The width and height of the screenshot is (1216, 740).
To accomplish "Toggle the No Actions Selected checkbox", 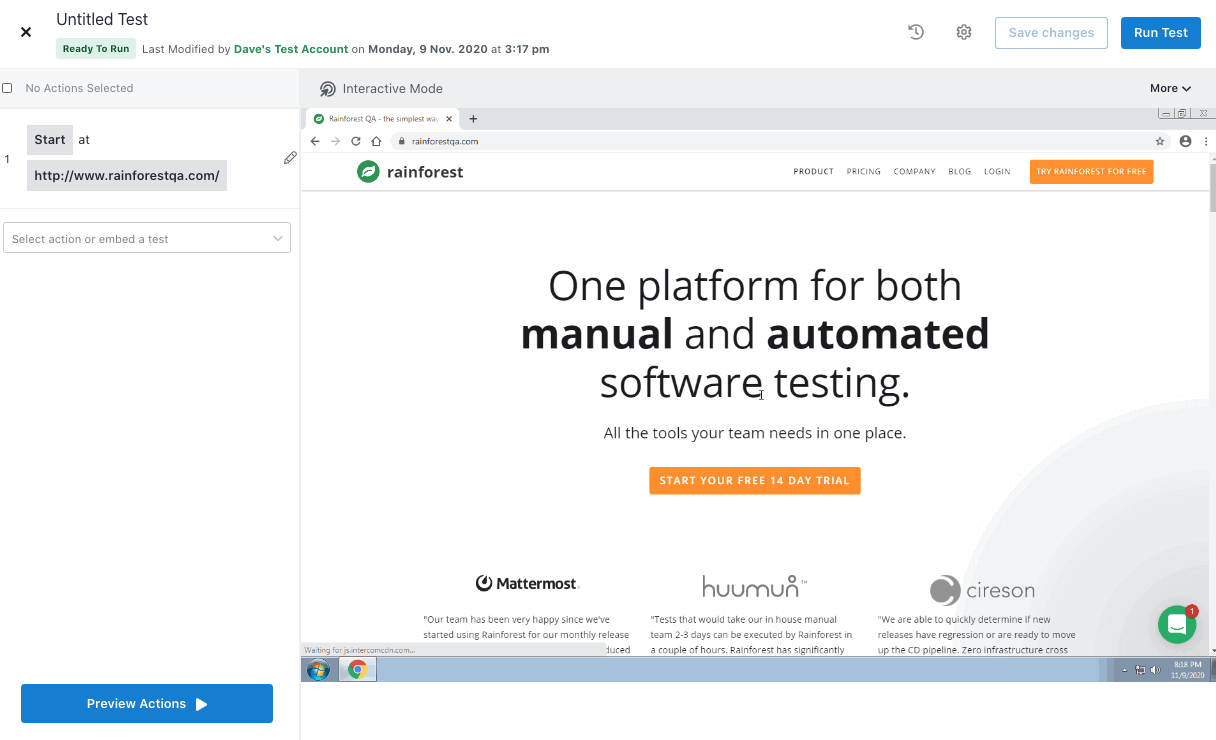I will [8, 88].
